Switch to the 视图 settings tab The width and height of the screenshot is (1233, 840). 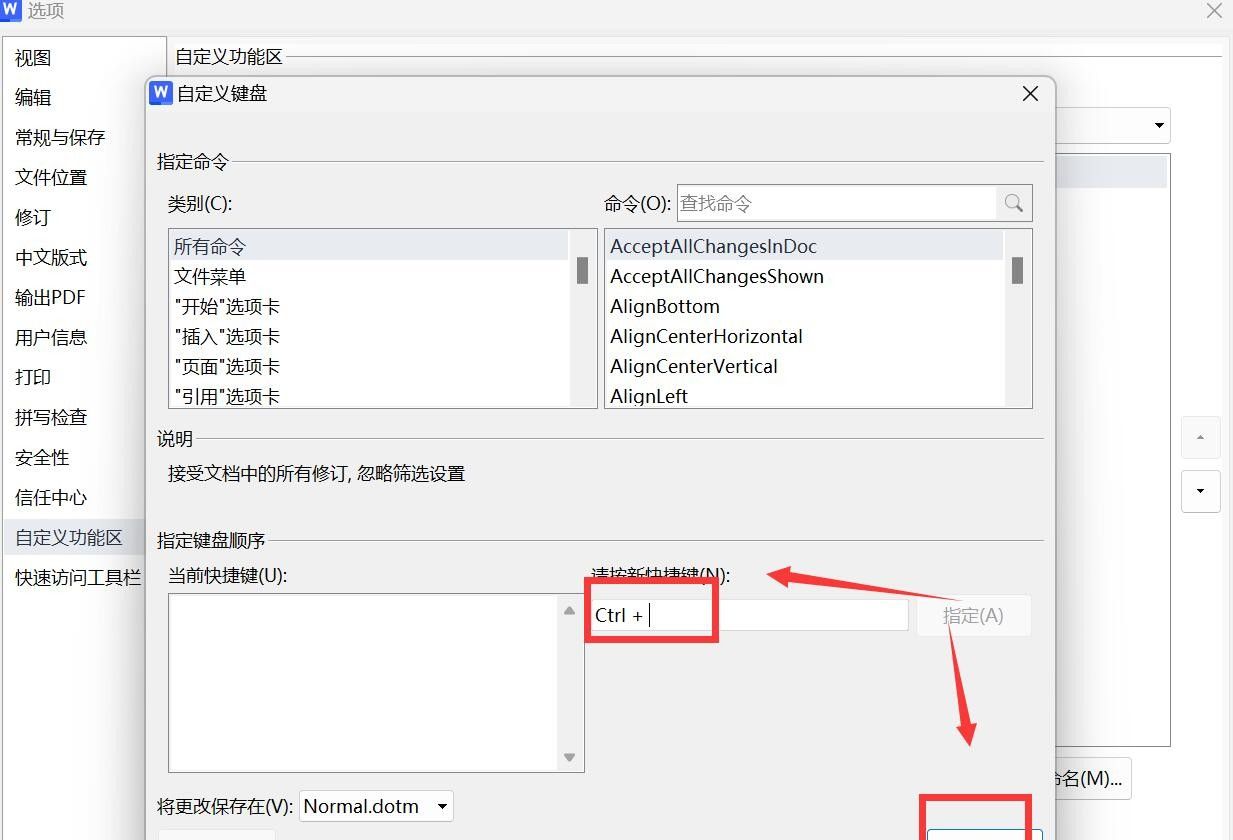pos(33,57)
